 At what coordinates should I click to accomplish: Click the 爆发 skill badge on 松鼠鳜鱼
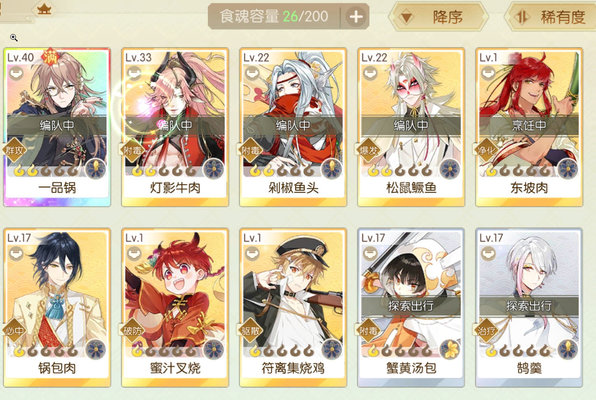click(368, 150)
